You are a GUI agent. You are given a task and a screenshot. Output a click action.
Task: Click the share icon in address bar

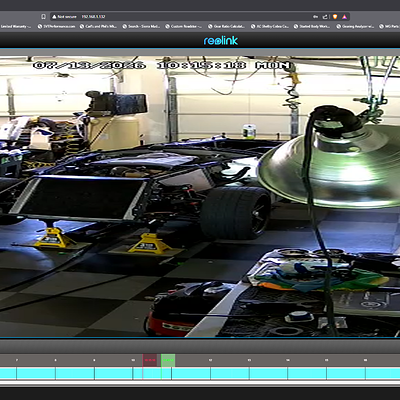click(325, 17)
